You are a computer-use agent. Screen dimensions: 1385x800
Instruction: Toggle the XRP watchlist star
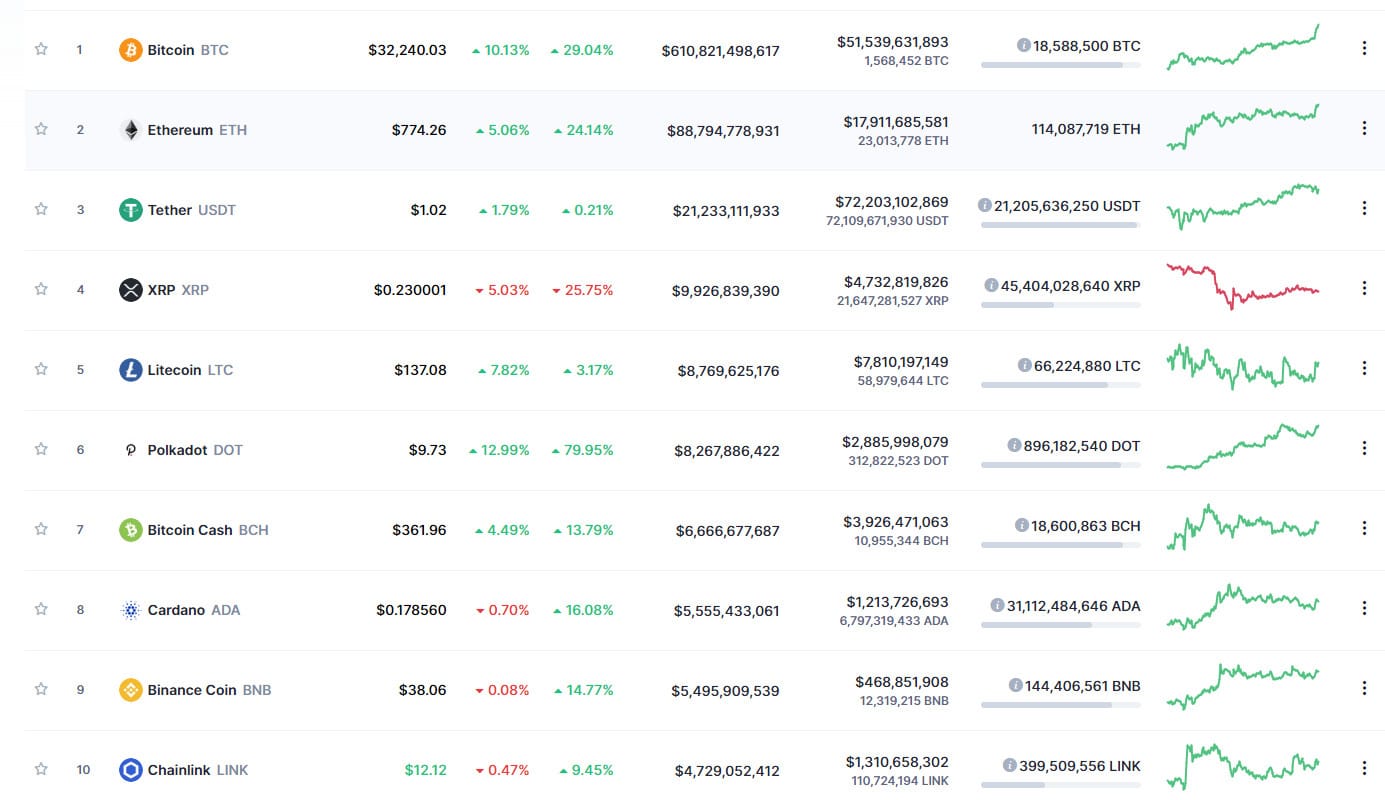point(41,289)
